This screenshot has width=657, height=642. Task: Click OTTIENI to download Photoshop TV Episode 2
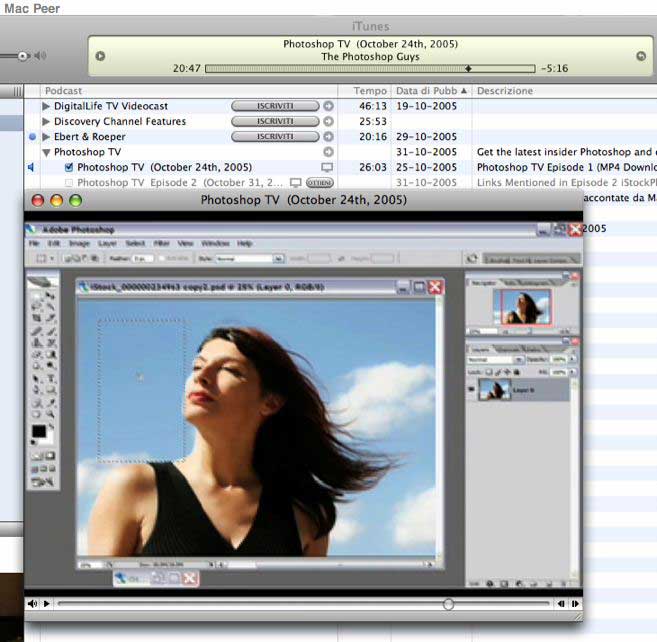[x=320, y=183]
